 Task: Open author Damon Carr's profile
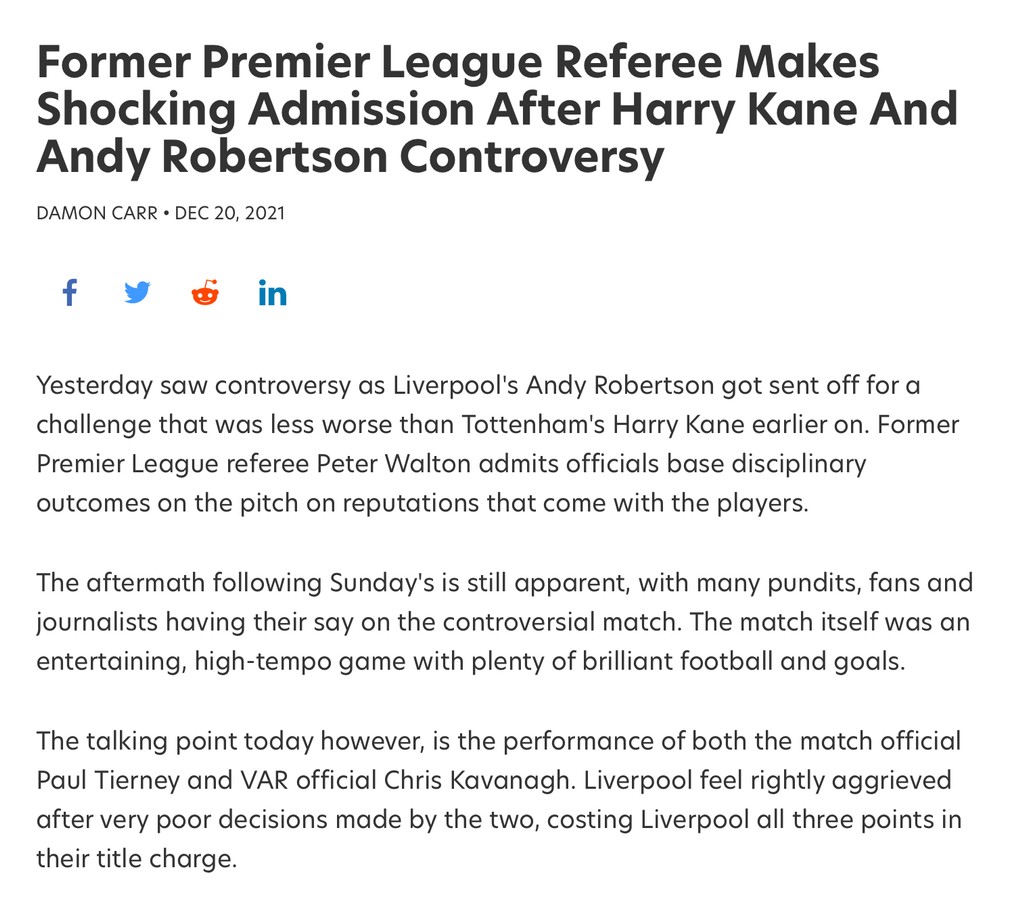tap(96, 213)
